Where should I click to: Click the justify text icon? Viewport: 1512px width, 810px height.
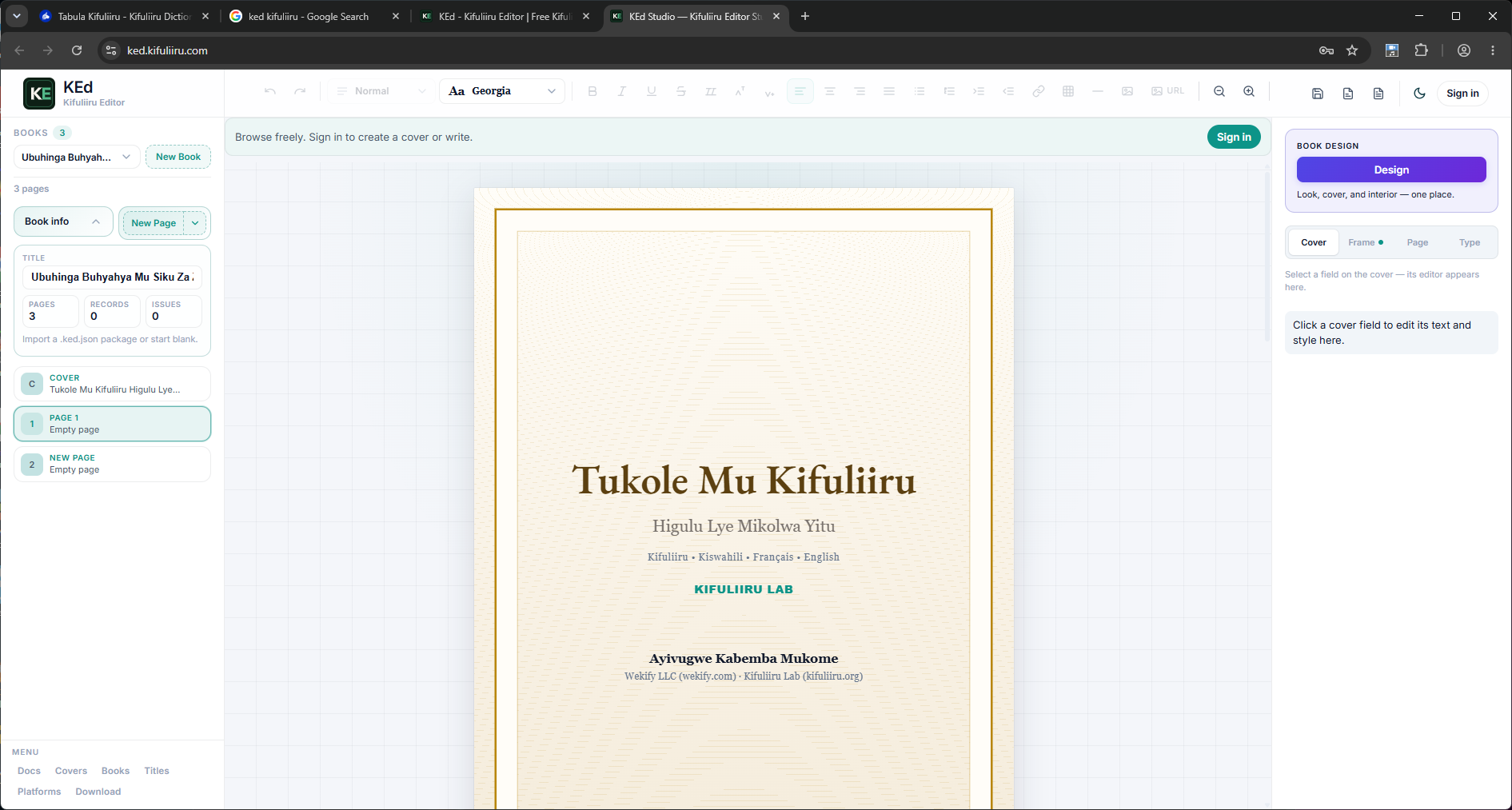point(889,91)
